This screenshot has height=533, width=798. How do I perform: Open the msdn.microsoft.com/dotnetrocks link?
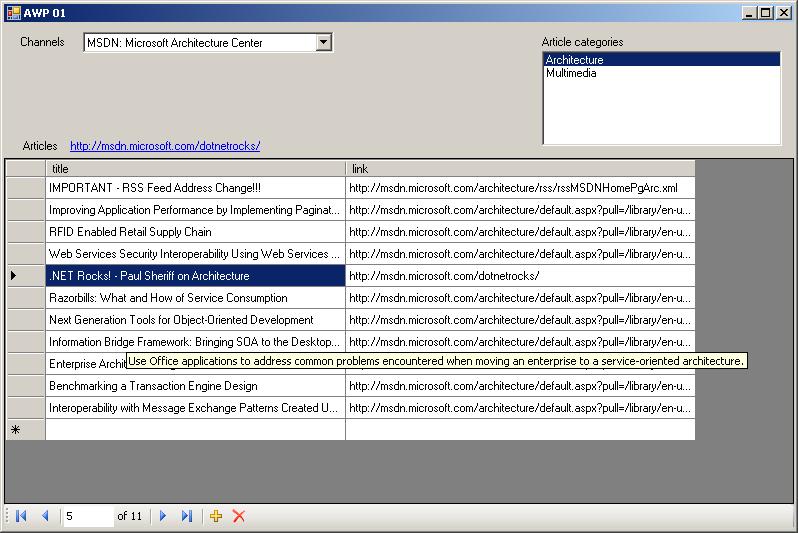[165, 146]
